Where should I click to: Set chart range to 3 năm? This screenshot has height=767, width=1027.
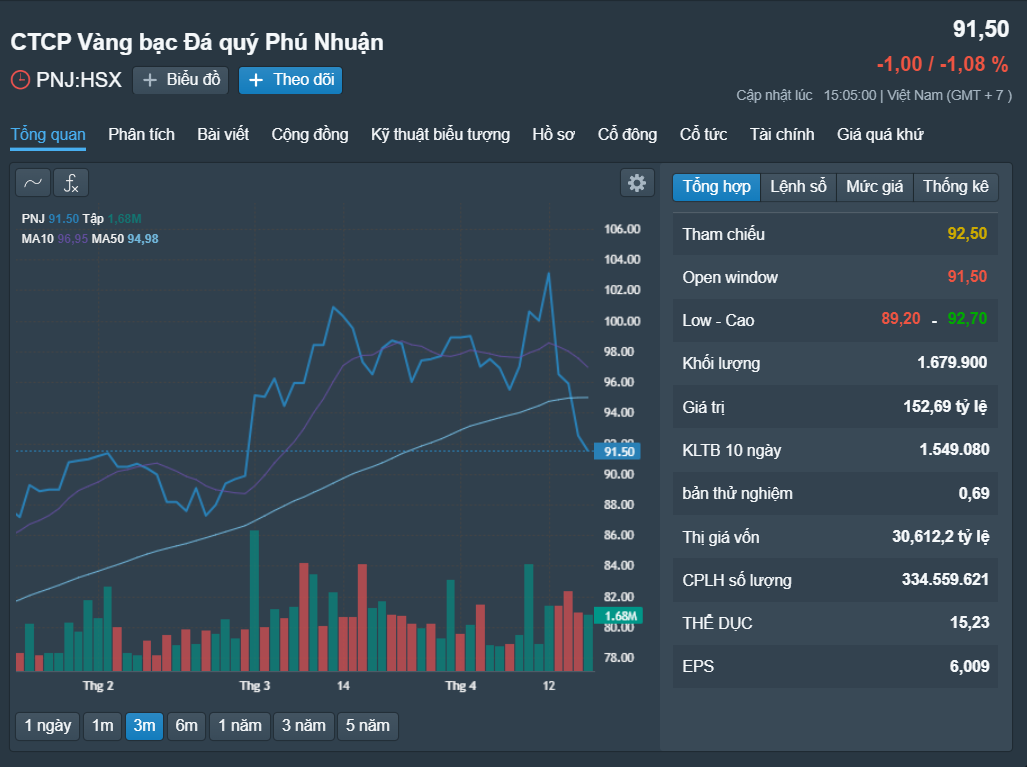tap(304, 726)
